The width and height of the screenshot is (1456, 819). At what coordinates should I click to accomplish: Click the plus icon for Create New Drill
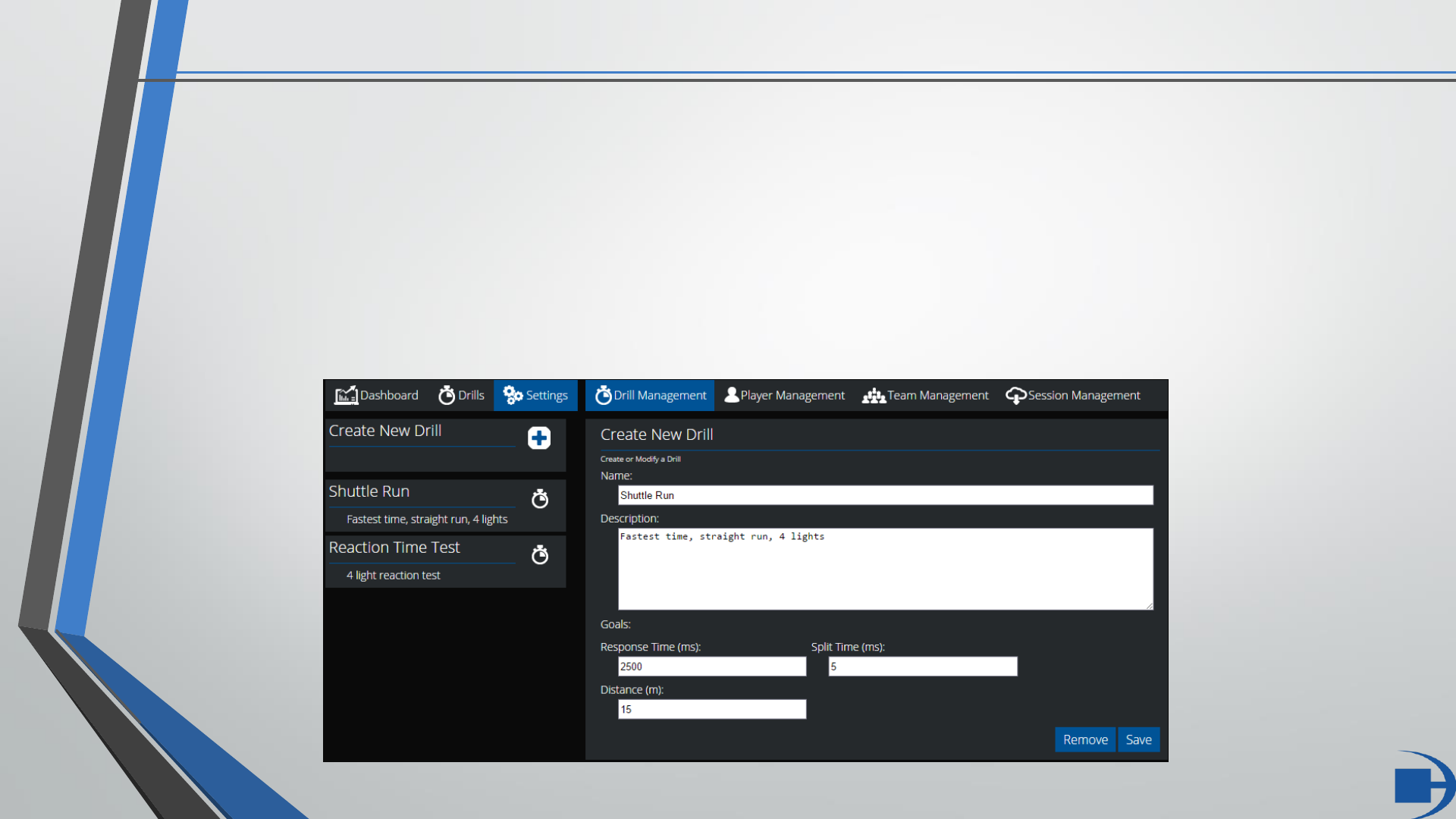[x=539, y=438]
